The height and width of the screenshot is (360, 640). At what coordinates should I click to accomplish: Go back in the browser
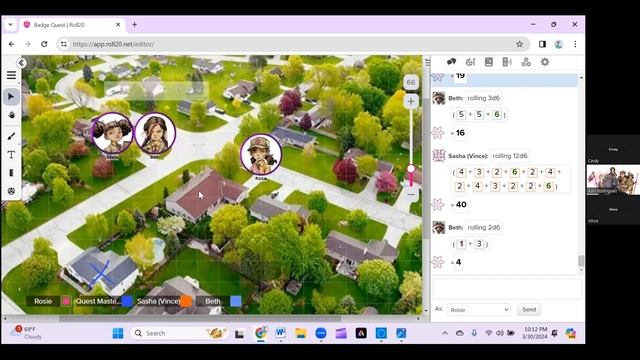pos(11,44)
